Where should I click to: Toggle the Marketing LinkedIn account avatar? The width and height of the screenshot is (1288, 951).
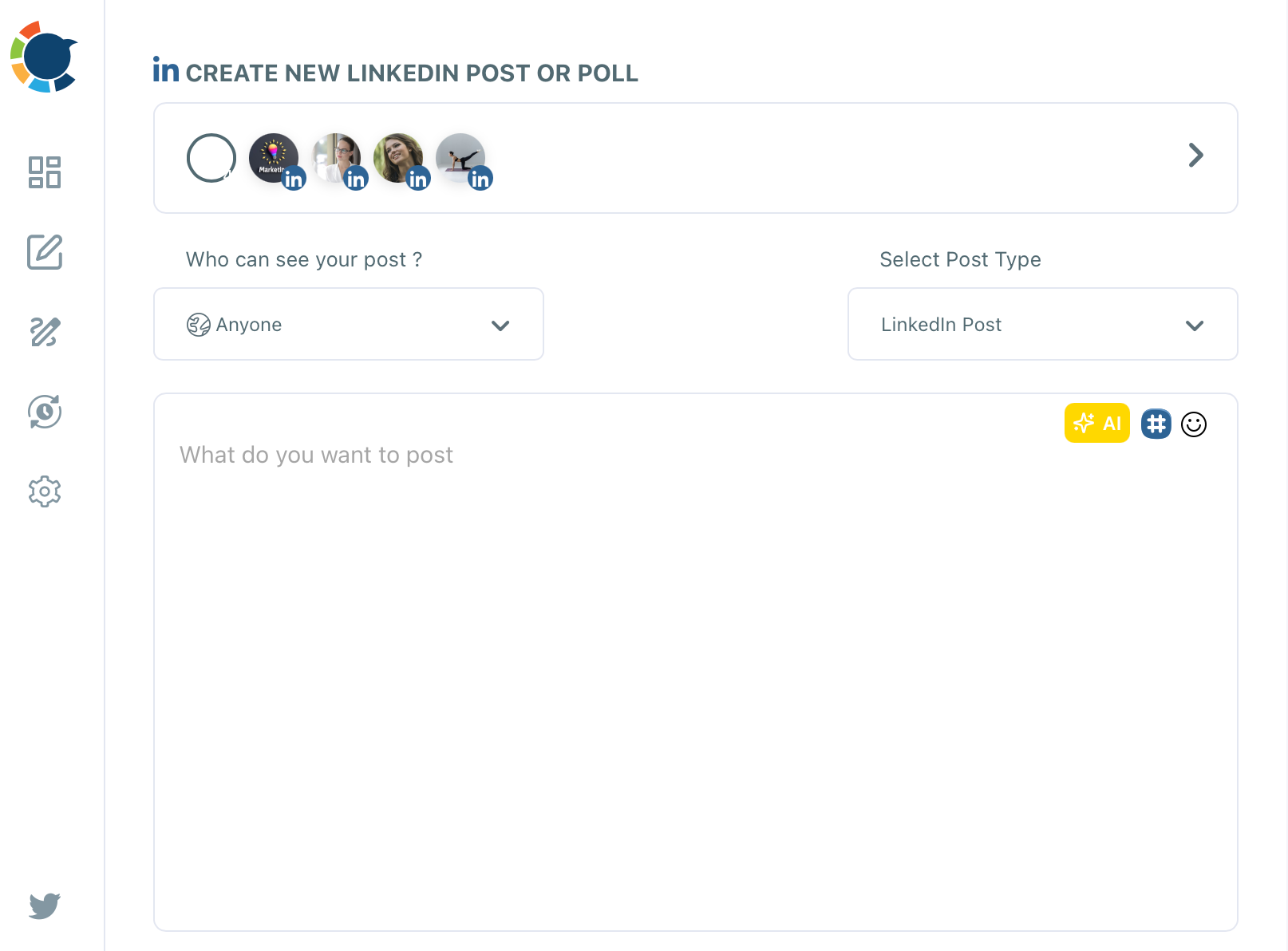point(274,157)
